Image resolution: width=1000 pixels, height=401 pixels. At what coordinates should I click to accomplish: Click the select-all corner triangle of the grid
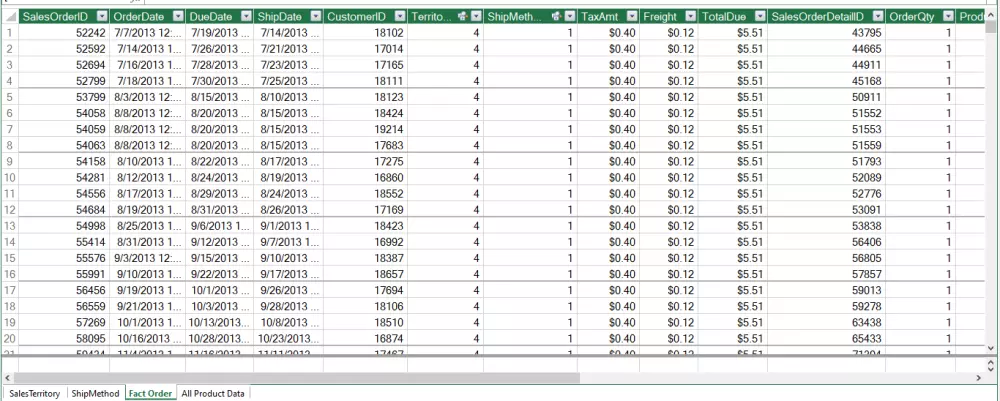(10, 17)
